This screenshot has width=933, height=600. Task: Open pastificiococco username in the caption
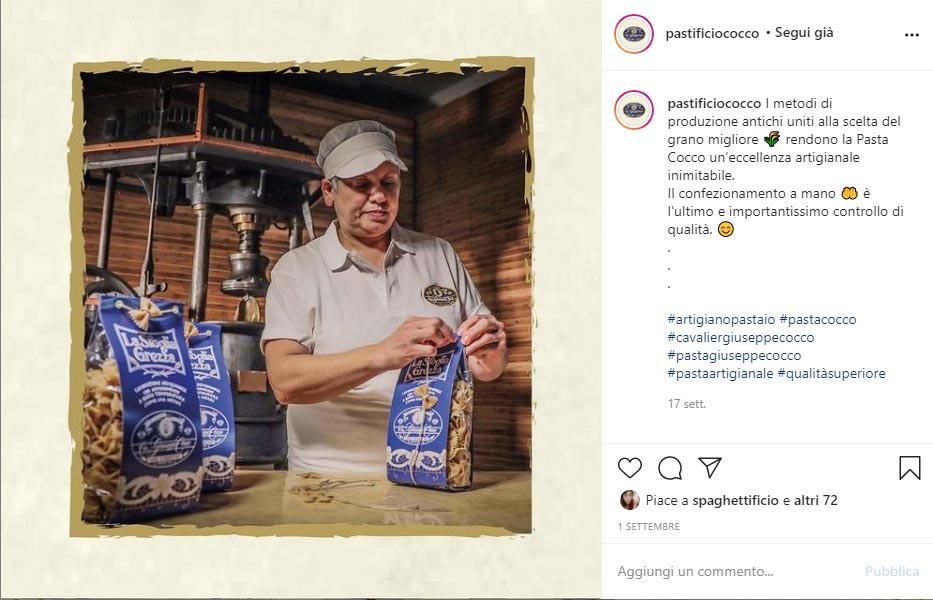coord(714,104)
